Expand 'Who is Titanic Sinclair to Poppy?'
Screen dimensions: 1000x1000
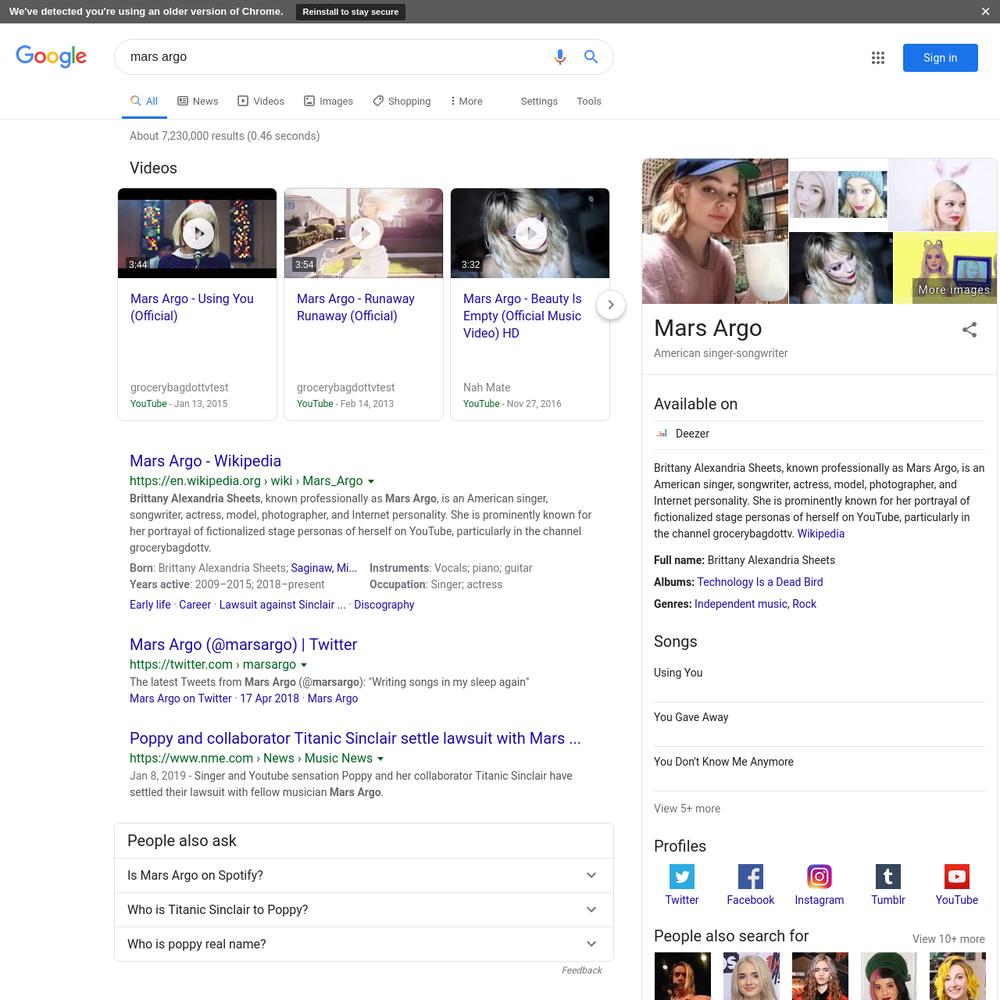[364, 909]
